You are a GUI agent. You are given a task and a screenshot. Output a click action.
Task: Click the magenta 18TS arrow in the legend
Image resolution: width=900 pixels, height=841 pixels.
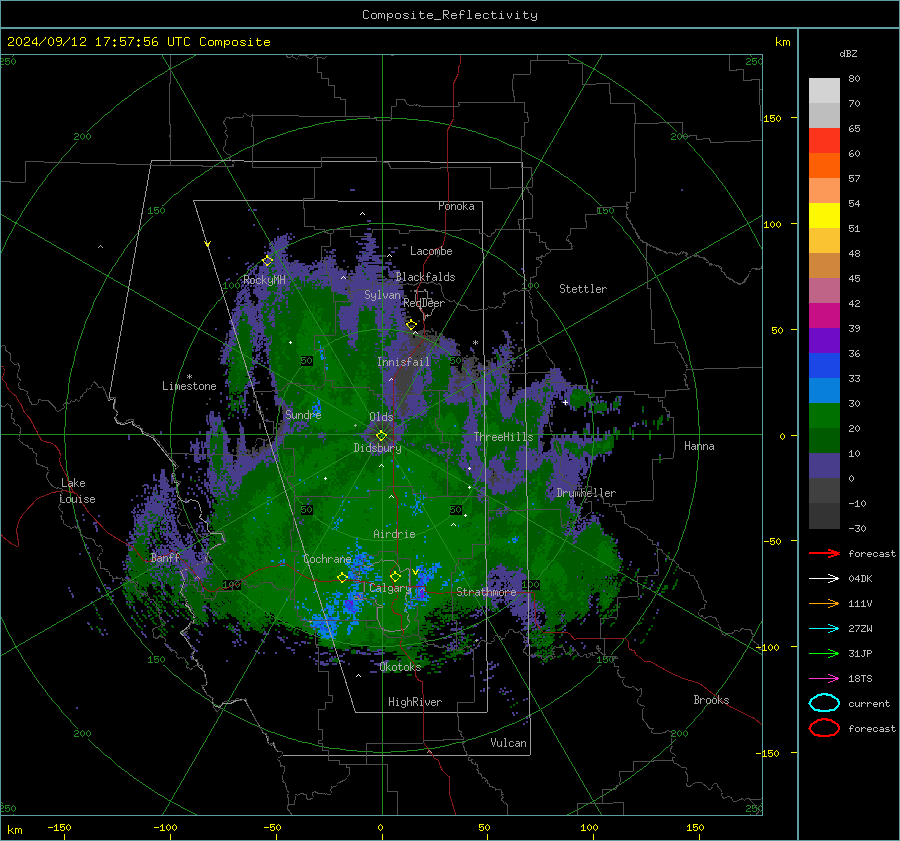(824, 679)
